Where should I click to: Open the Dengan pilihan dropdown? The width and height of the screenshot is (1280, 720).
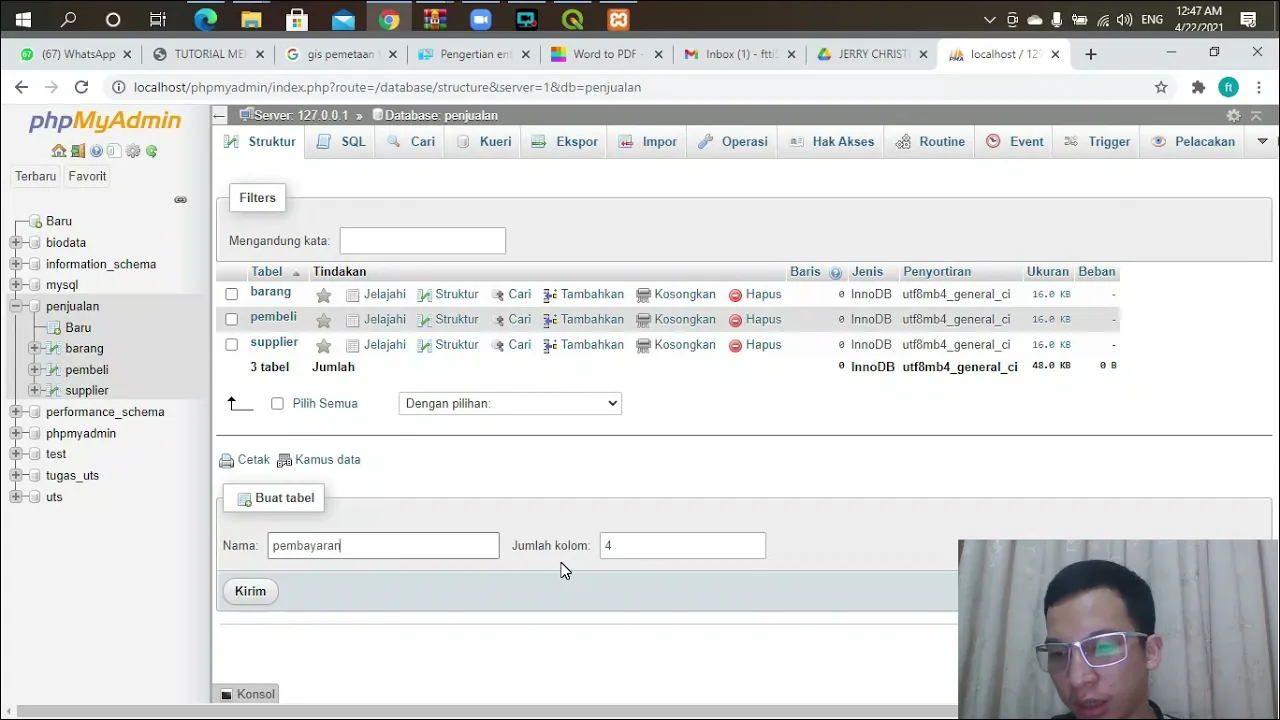click(x=510, y=403)
